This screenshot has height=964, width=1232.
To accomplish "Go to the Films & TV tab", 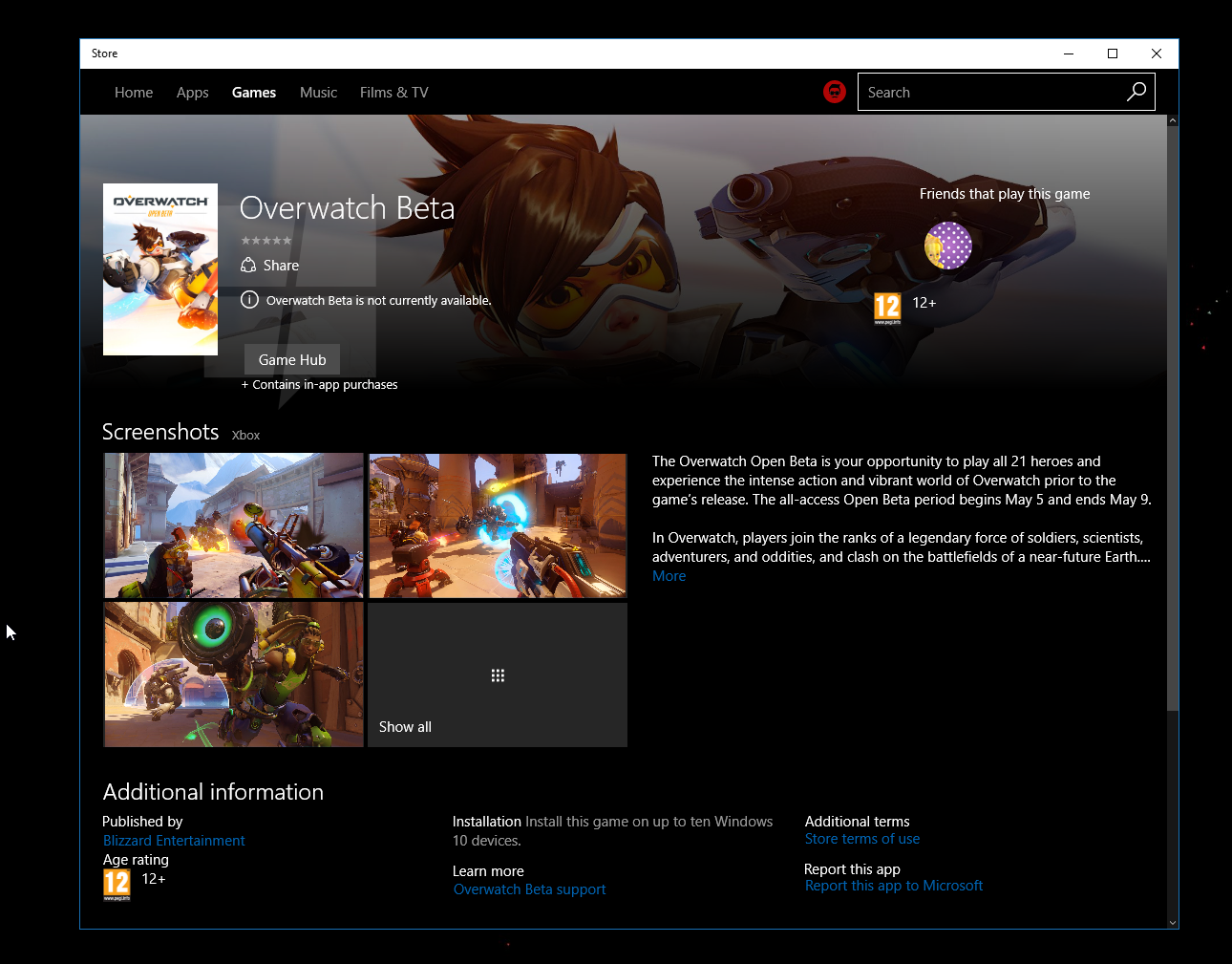I will pyautogui.click(x=393, y=93).
